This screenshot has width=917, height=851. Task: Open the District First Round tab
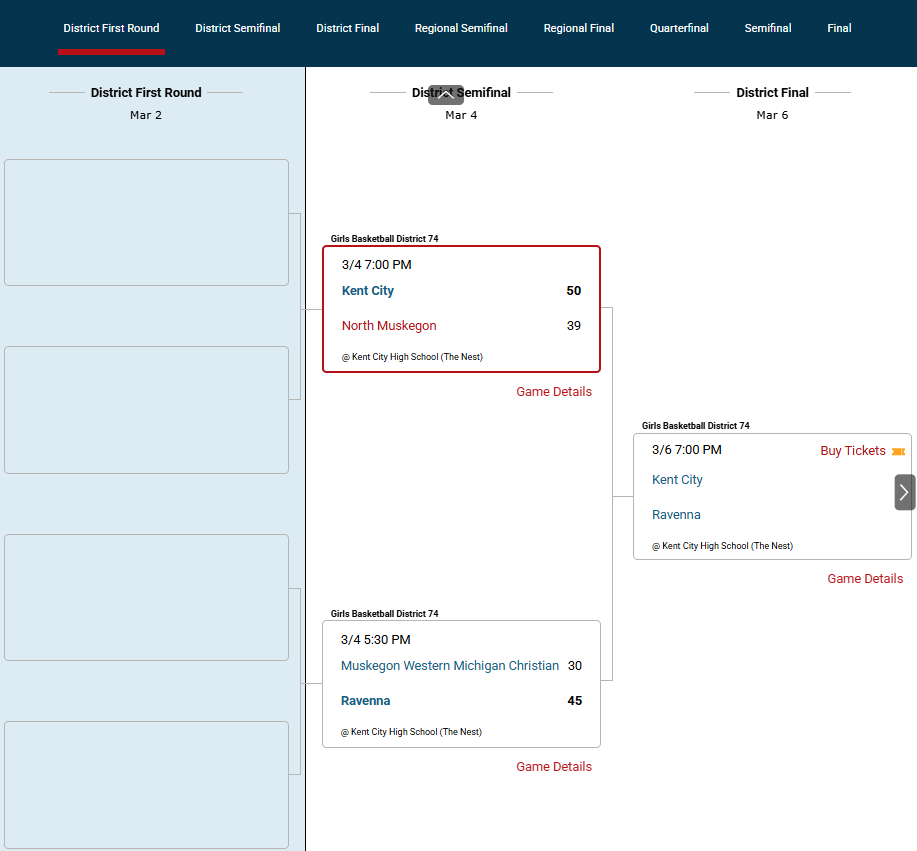111,28
